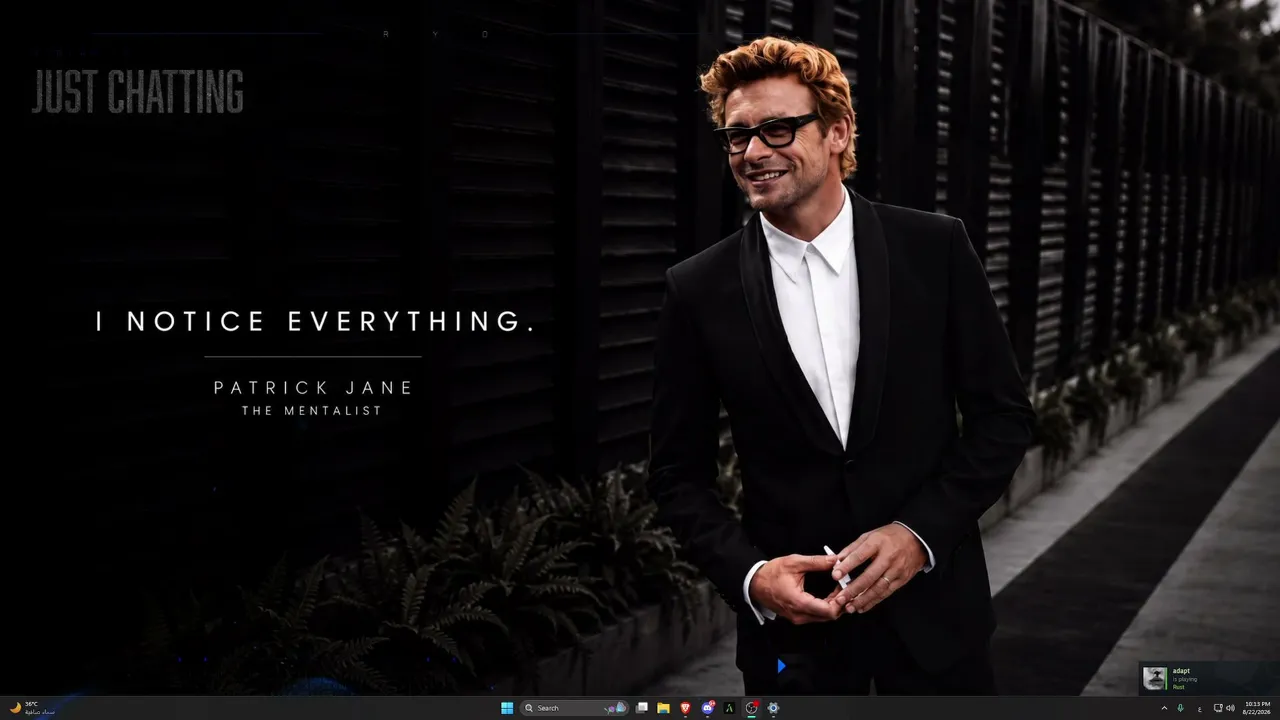The image size is (1280, 720).
Task: Open the clock and date panel
Action: pos(1257,708)
